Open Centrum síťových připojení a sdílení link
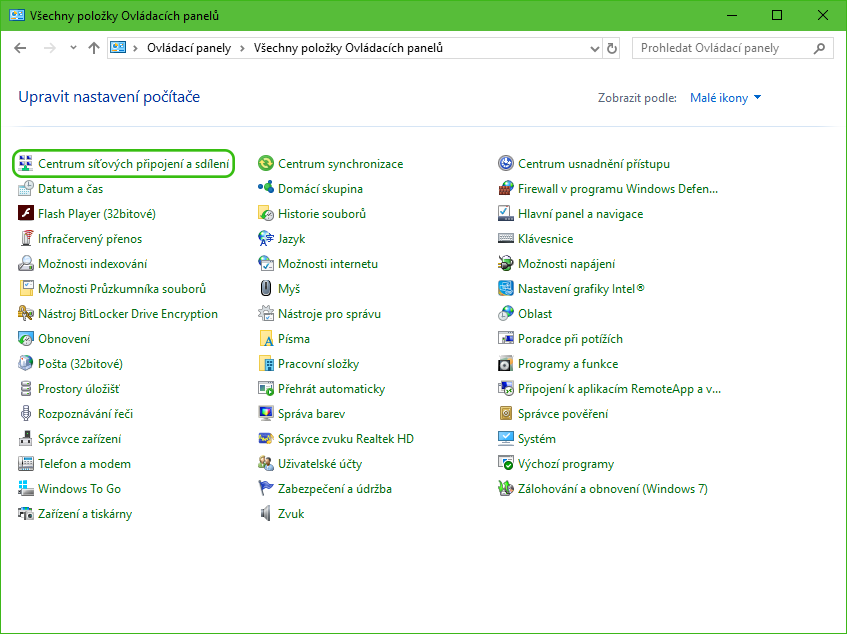Viewport: 847px width, 634px height. point(134,164)
